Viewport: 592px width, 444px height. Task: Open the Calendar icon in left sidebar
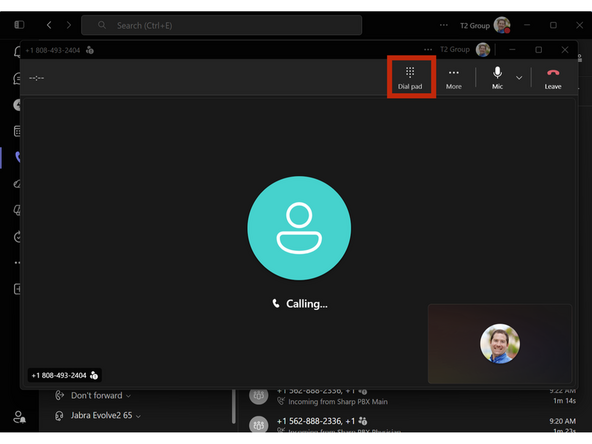pyautogui.click(x=17, y=131)
